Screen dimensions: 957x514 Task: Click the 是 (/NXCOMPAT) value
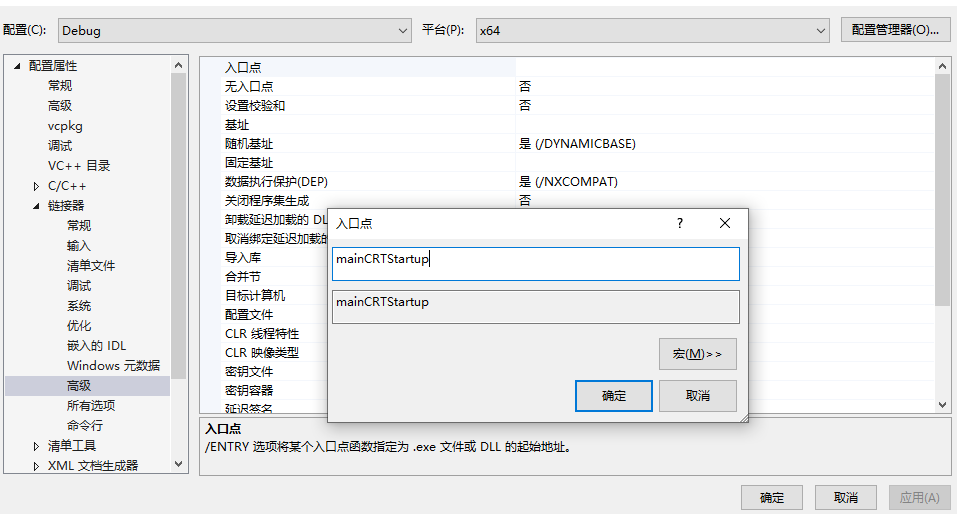(x=568, y=181)
